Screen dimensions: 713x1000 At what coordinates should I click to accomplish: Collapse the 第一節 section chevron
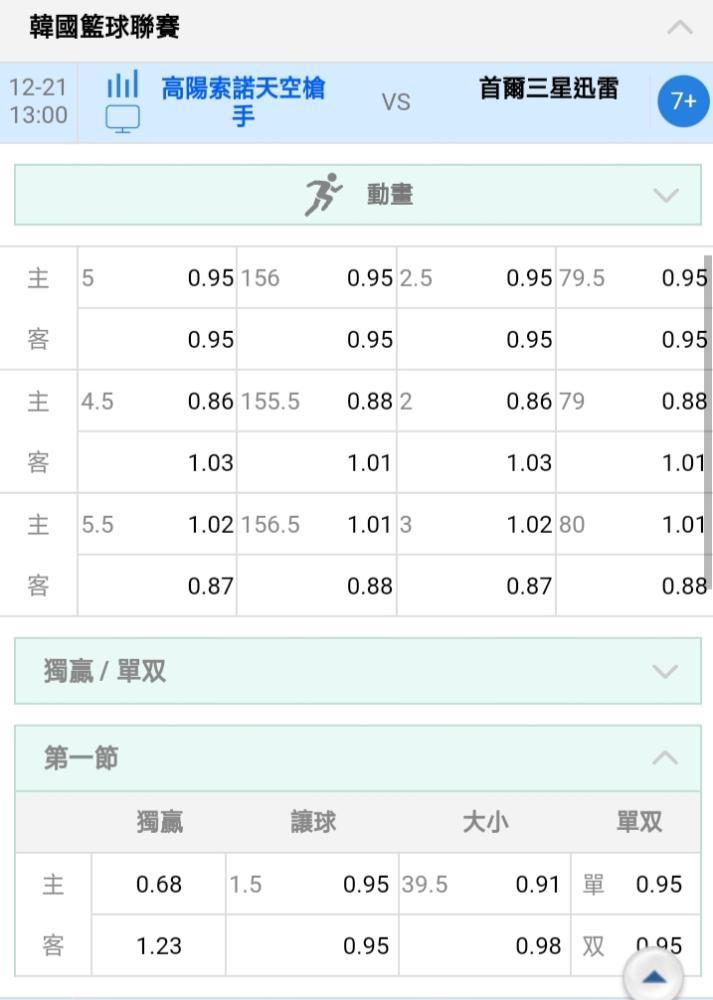click(666, 758)
